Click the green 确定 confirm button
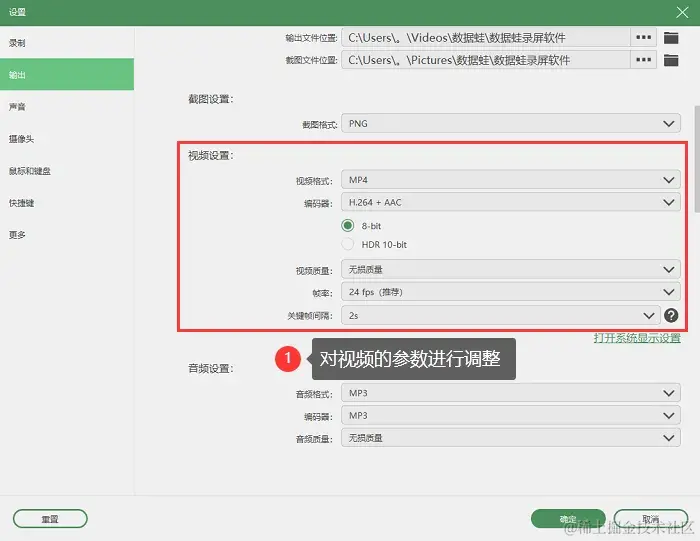 pyautogui.click(x=568, y=519)
